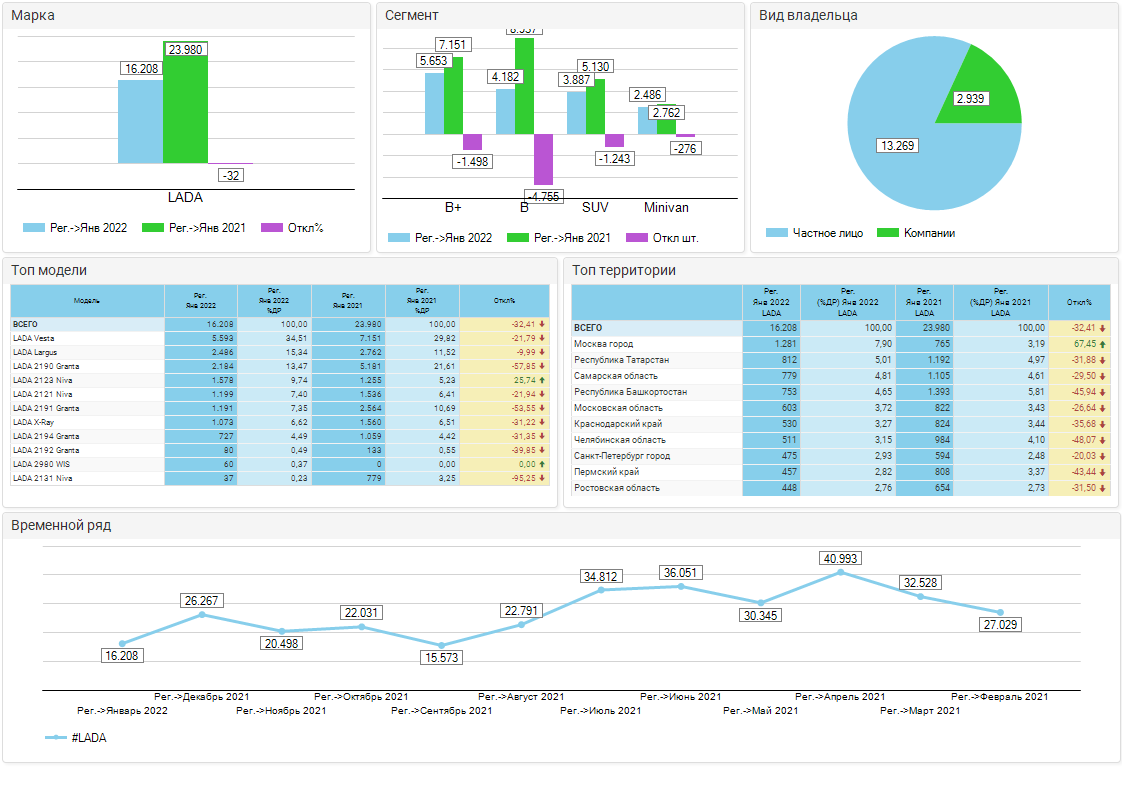Click the 40.993 peak point on the line chart
The image size is (1122, 793).
(x=840, y=572)
